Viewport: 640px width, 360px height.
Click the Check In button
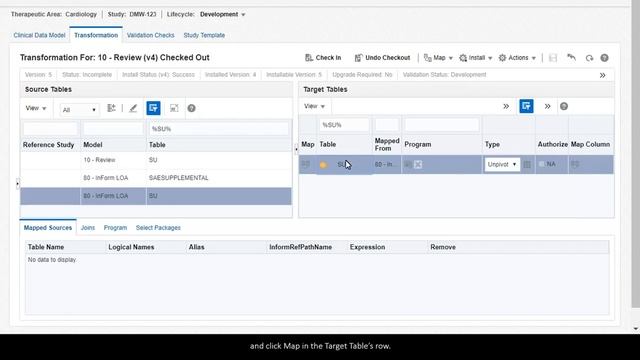pyautogui.click(x=323, y=58)
